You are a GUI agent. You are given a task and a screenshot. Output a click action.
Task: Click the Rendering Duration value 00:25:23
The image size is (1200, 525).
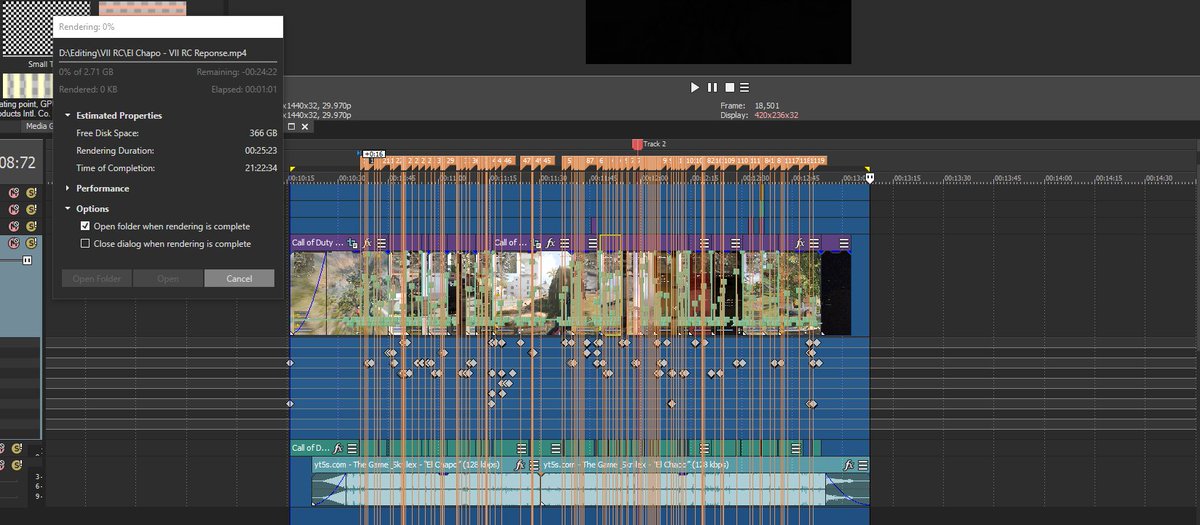click(x=261, y=150)
